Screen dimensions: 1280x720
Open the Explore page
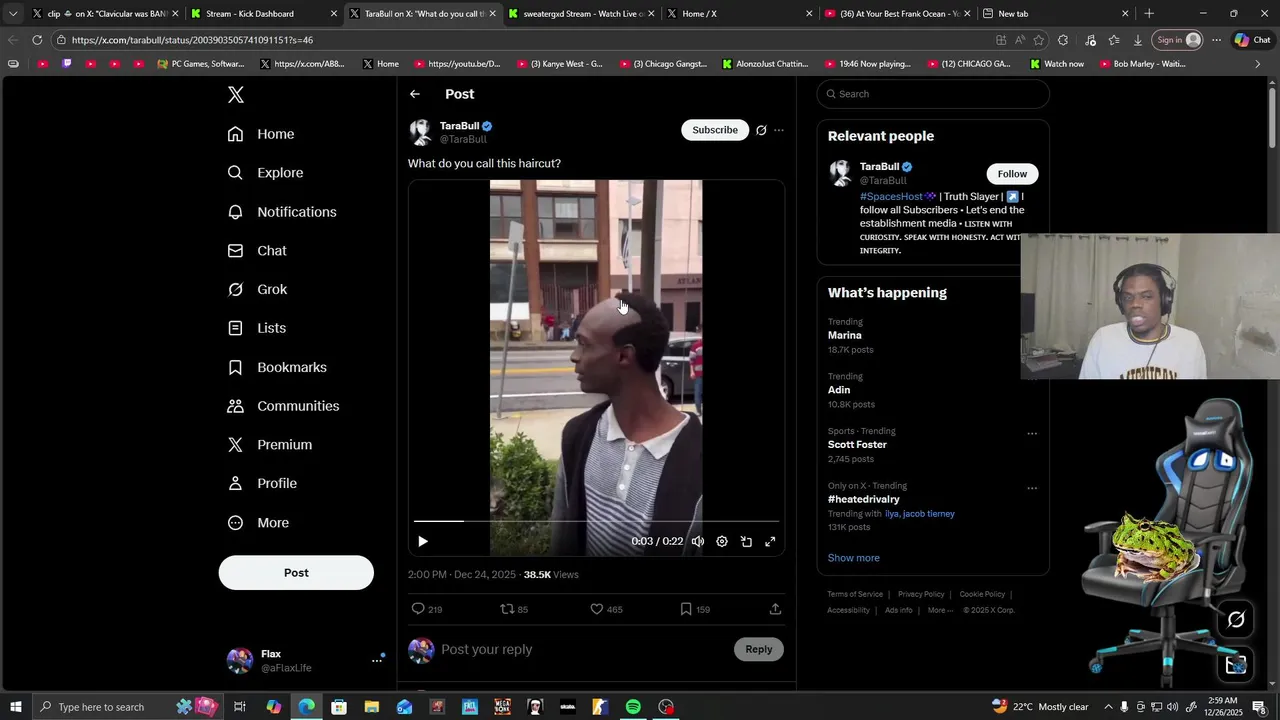pyautogui.click(x=265, y=173)
